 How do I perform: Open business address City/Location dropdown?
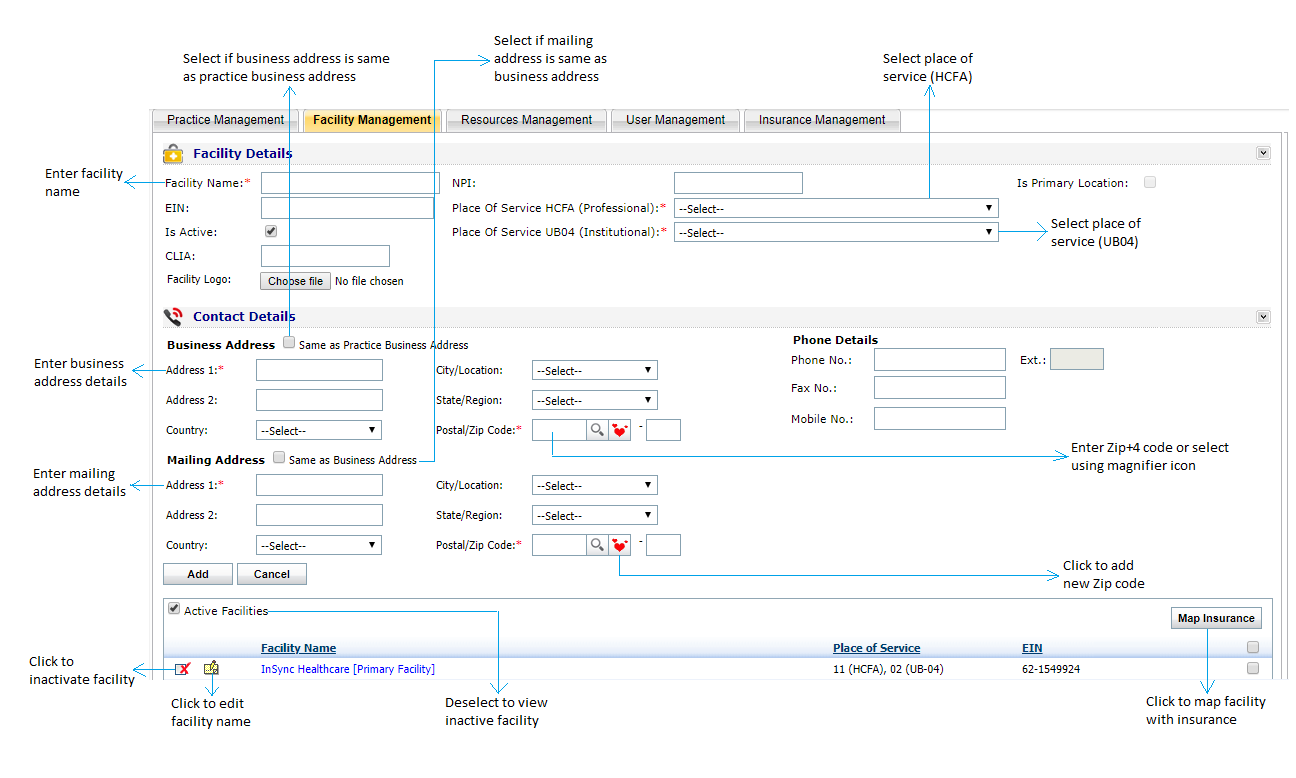click(x=595, y=370)
